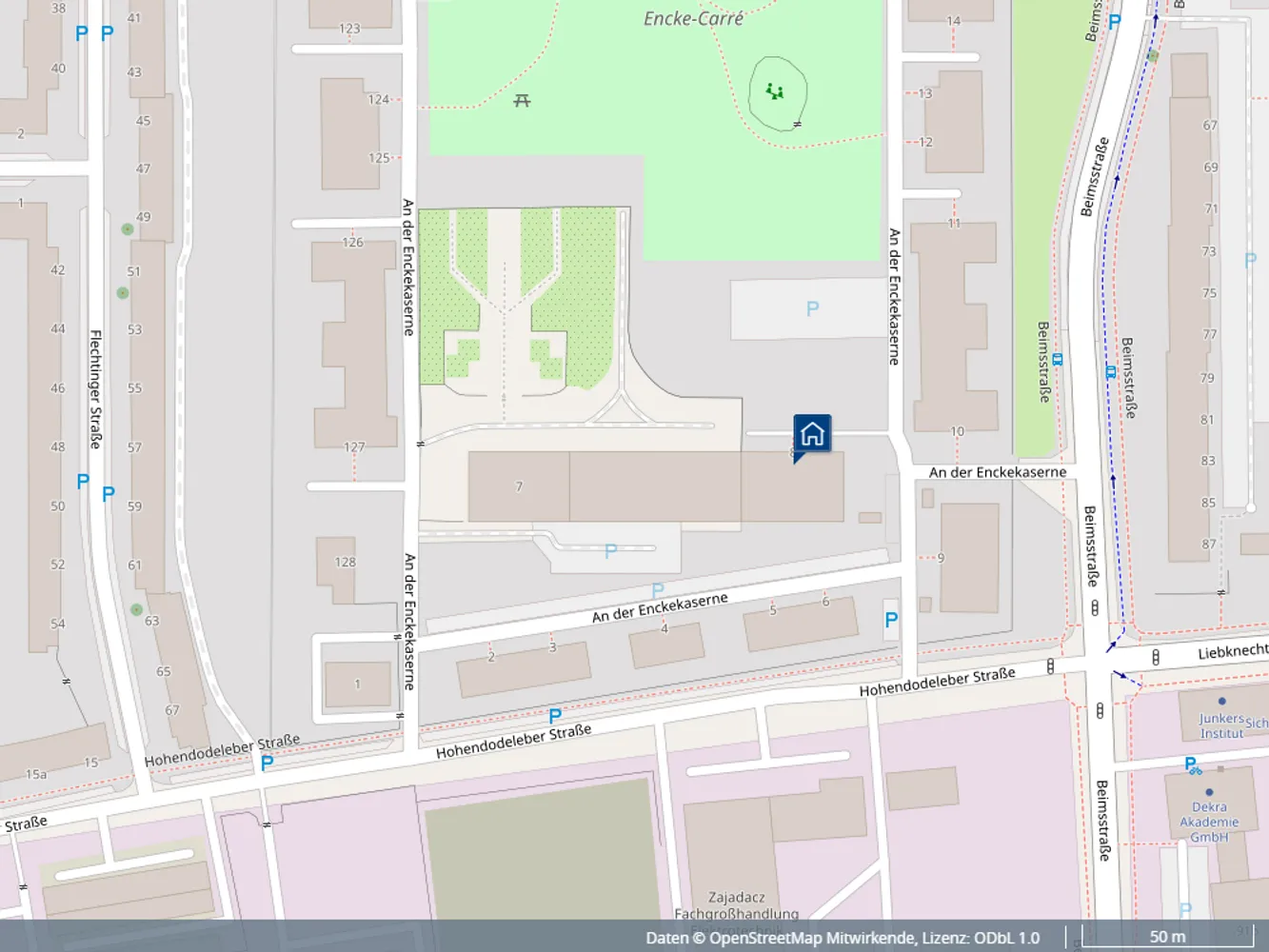Click the 50 m scale bar
Viewport: 1269px width, 952px height.
1166,937
